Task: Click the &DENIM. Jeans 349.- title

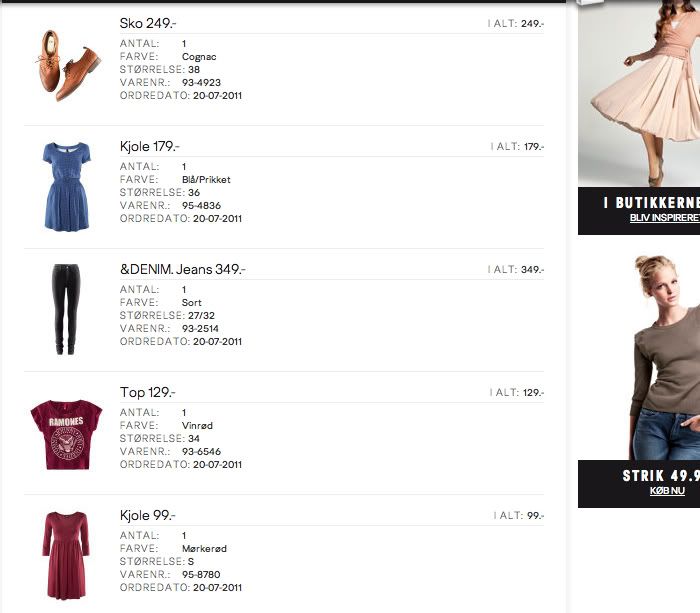Action: (x=183, y=269)
